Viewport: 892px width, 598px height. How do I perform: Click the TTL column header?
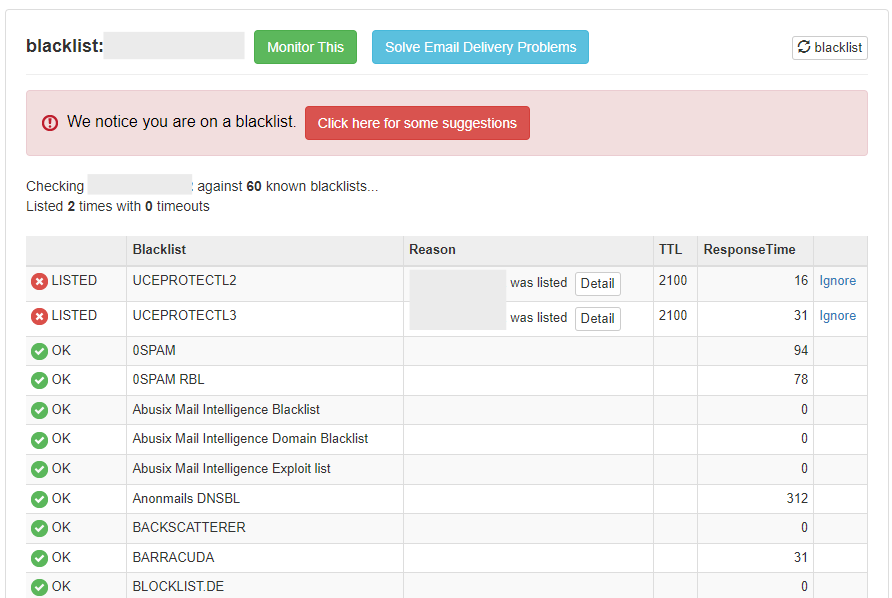point(670,250)
